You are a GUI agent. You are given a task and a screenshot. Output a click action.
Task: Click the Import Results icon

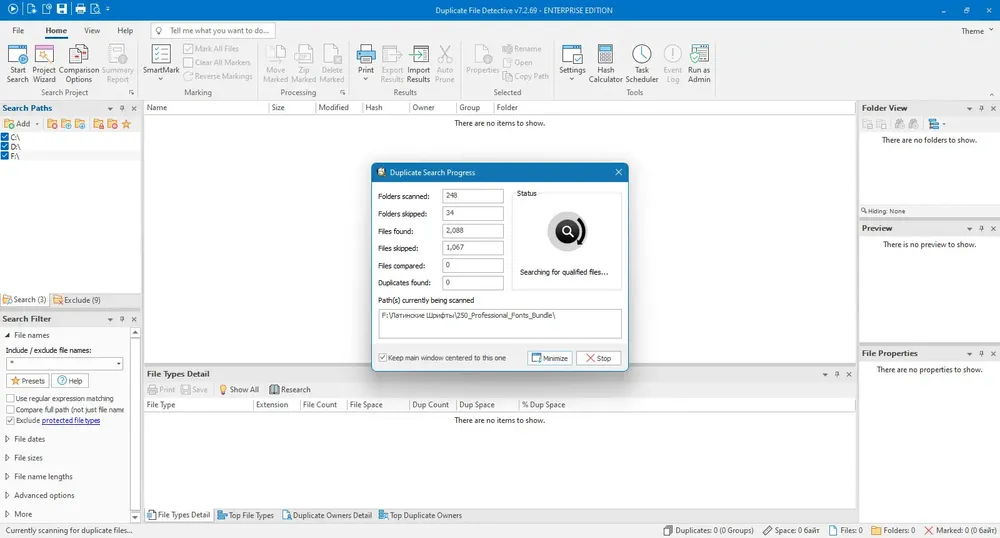[x=418, y=64]
